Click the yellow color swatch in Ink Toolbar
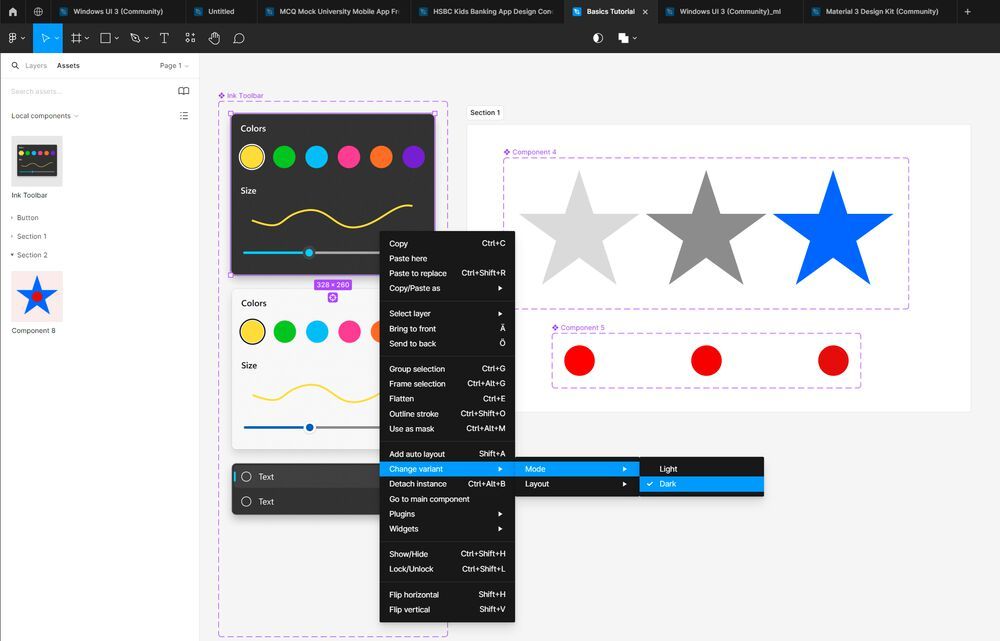This screenshot has width=1000, height=641. [252, 157]
